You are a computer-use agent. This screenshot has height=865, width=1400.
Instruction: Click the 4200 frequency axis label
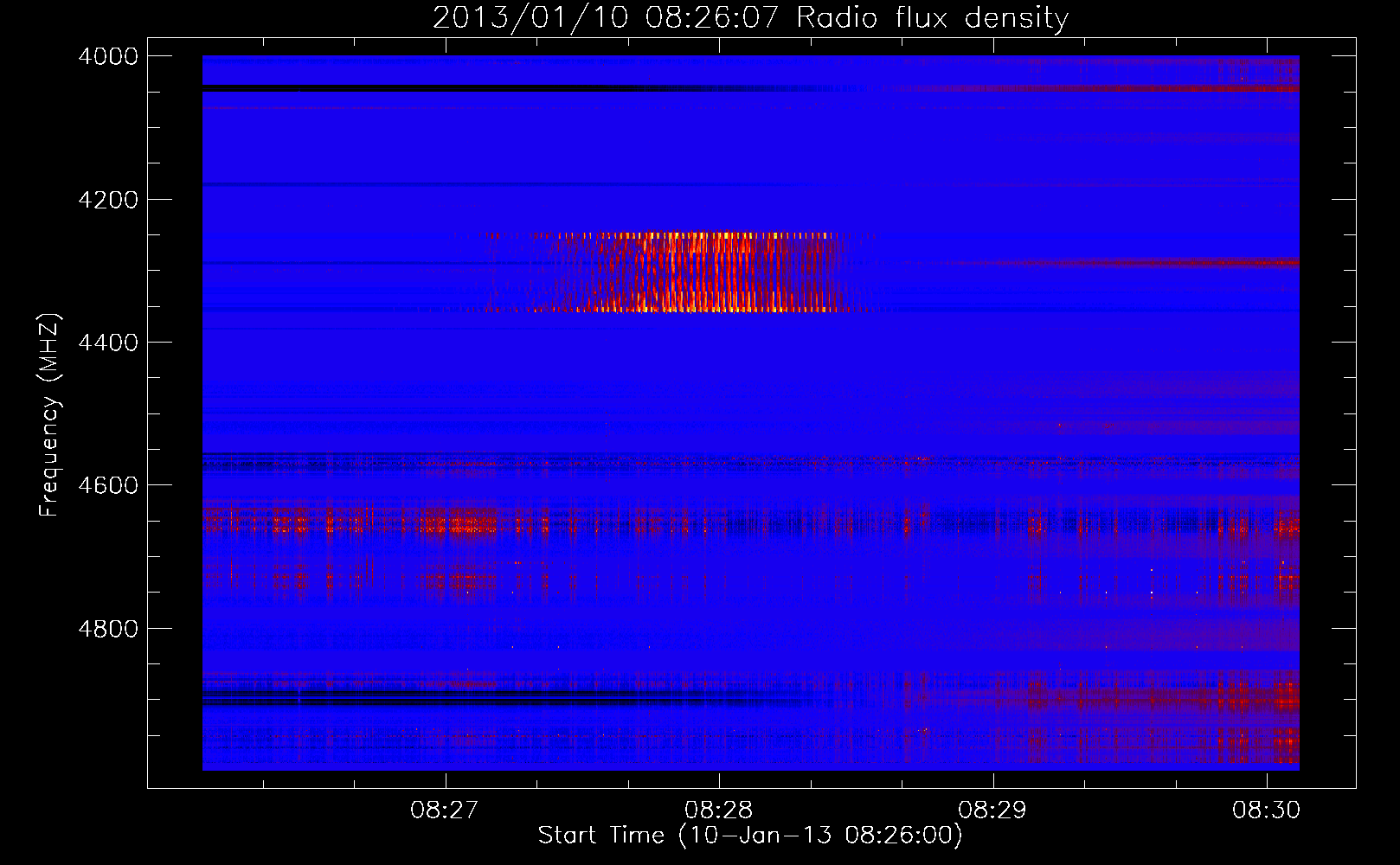pos(108,200)
